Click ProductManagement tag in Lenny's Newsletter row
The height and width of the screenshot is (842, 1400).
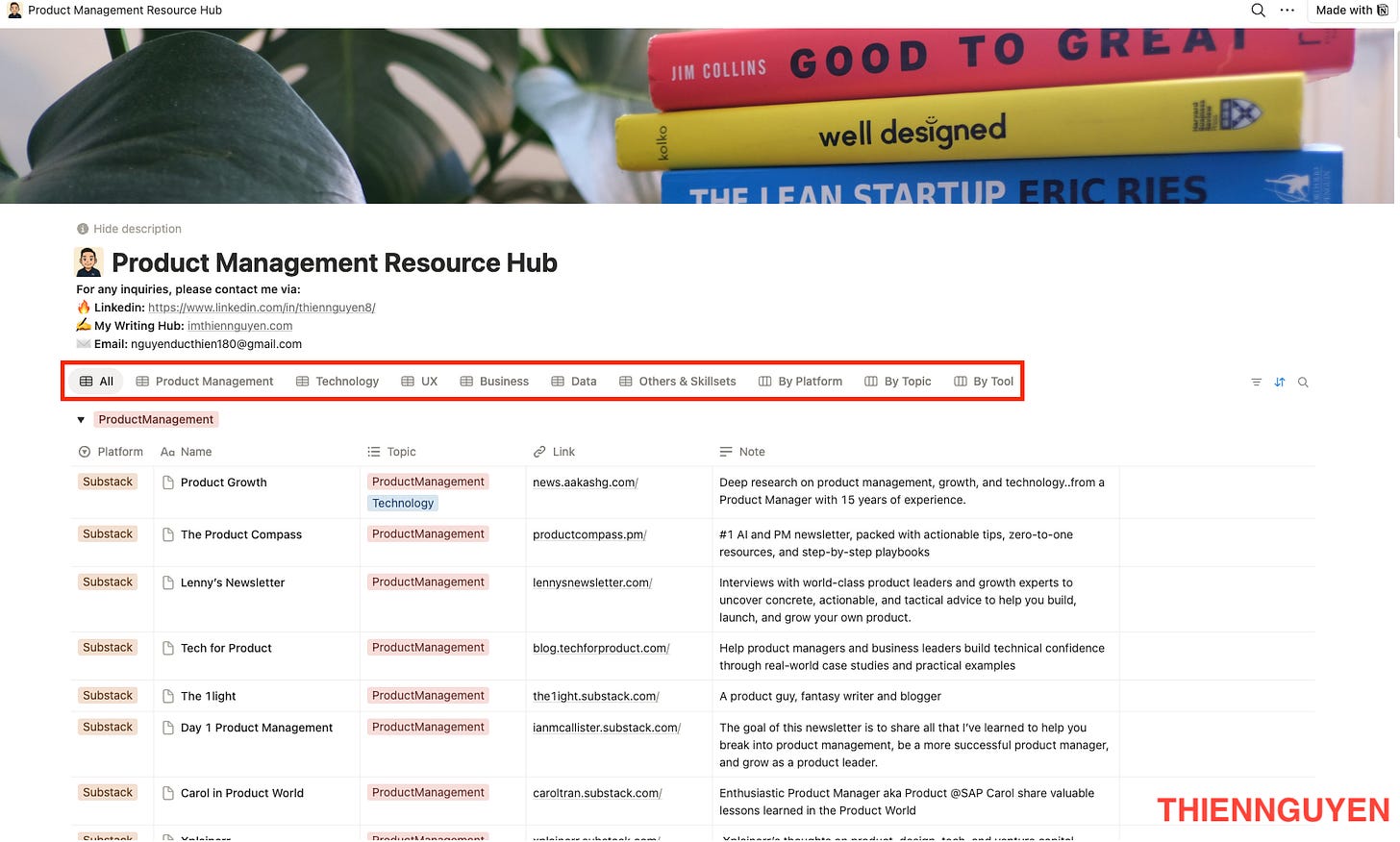click(x=428, y=582)
